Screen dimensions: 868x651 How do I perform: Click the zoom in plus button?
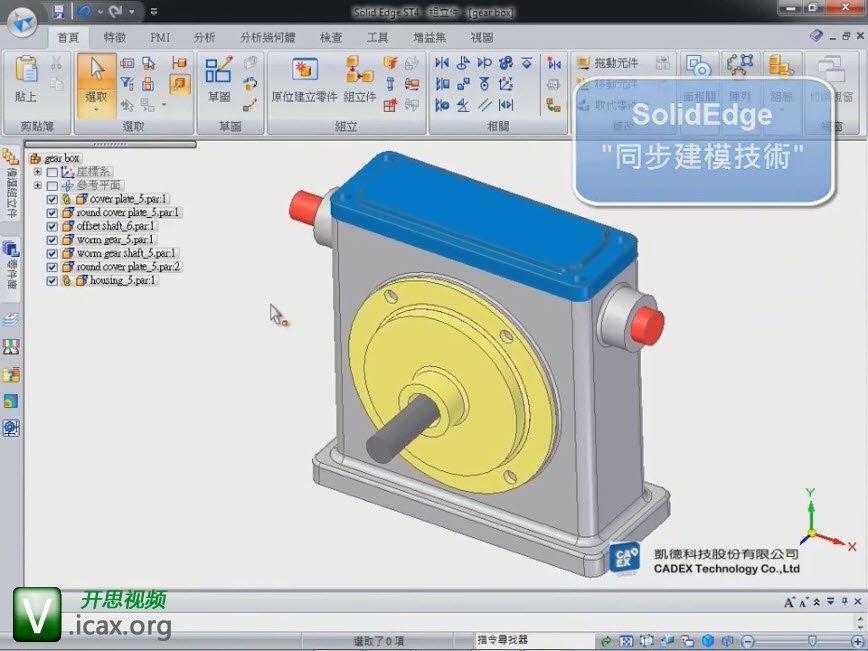pyautogui.click(x=857, y=642)
